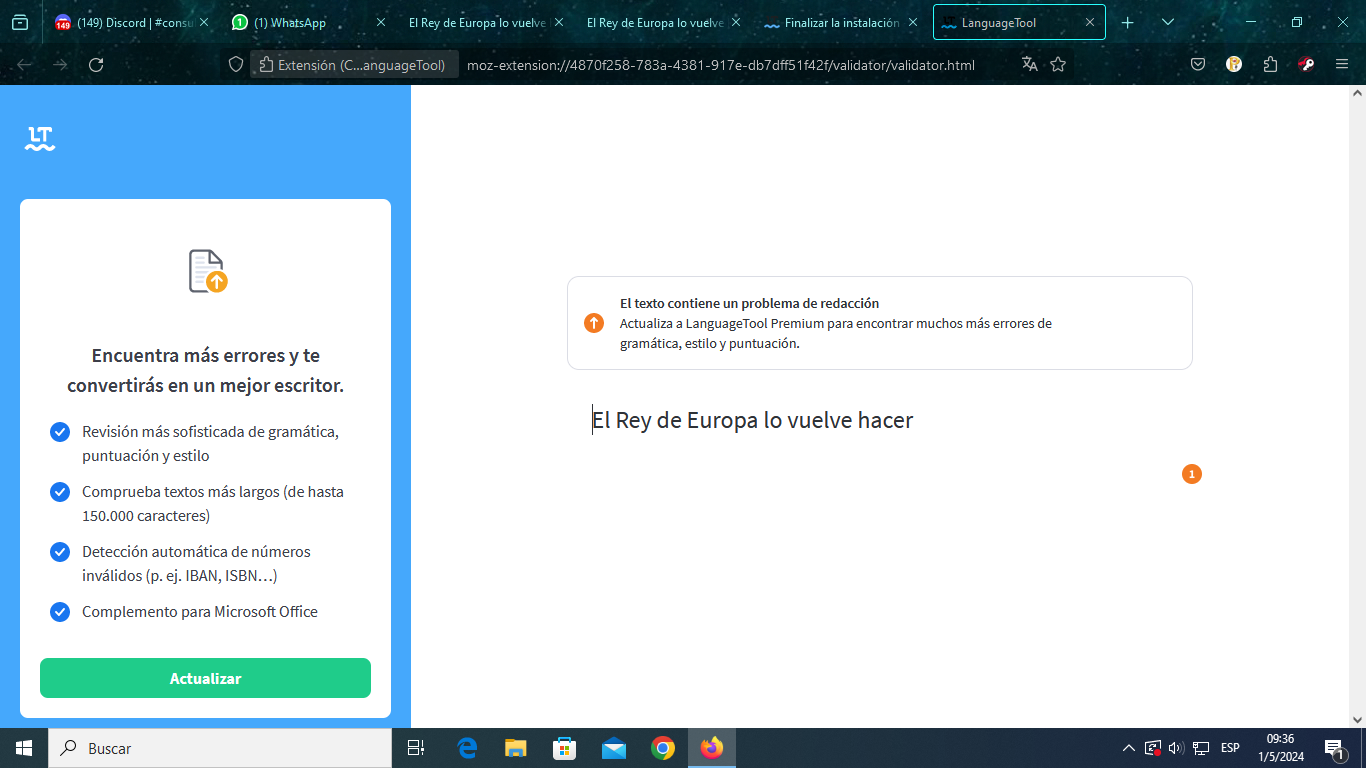The width and height of the screenshot is (1366, 768).
Task: Click the text 'El Rey de Europa lo vuelve hacer'
Action: tap(752, 420)
